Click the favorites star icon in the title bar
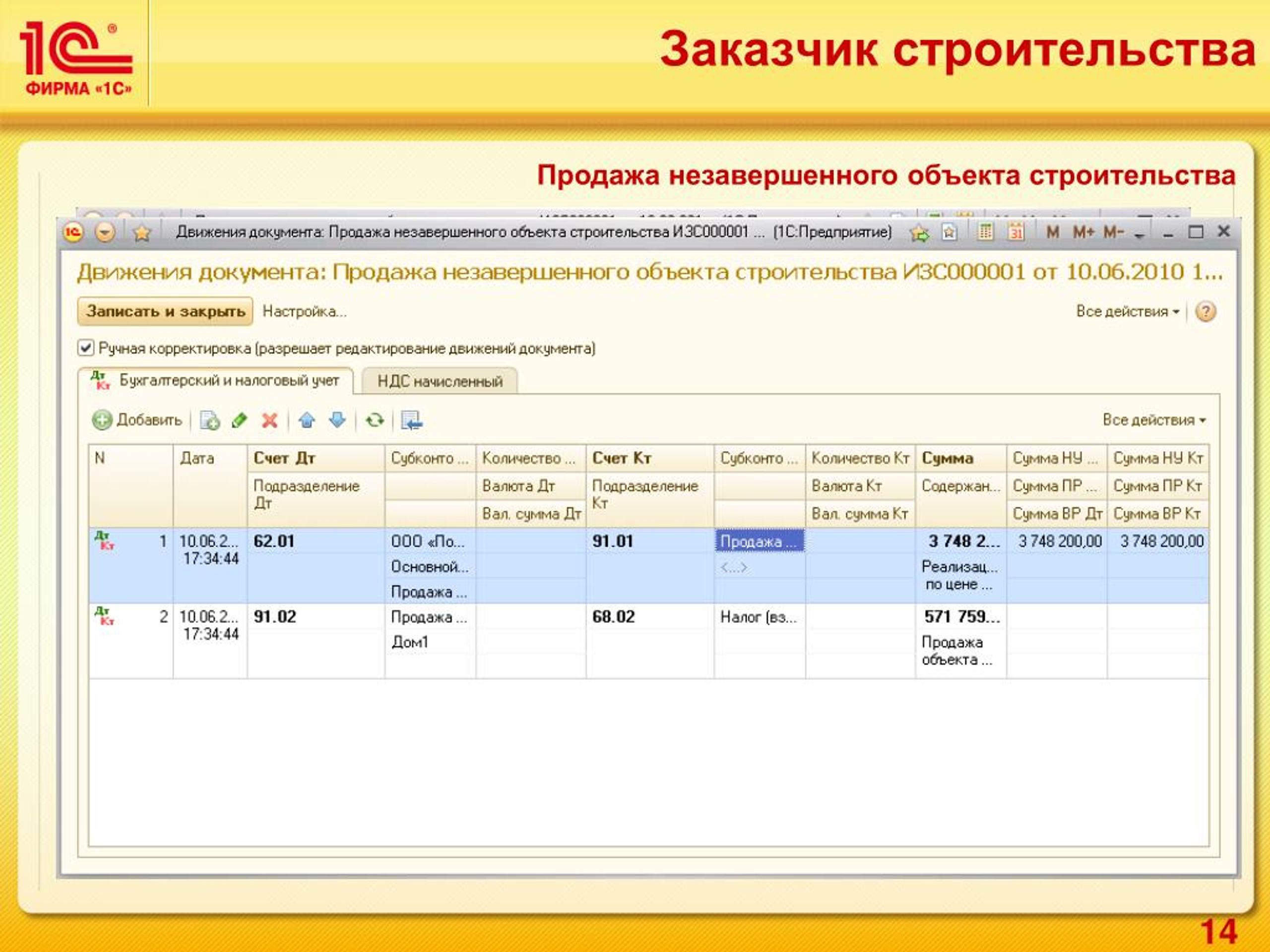This screenshot has width=1270, height=952. (x=141, y=233)
